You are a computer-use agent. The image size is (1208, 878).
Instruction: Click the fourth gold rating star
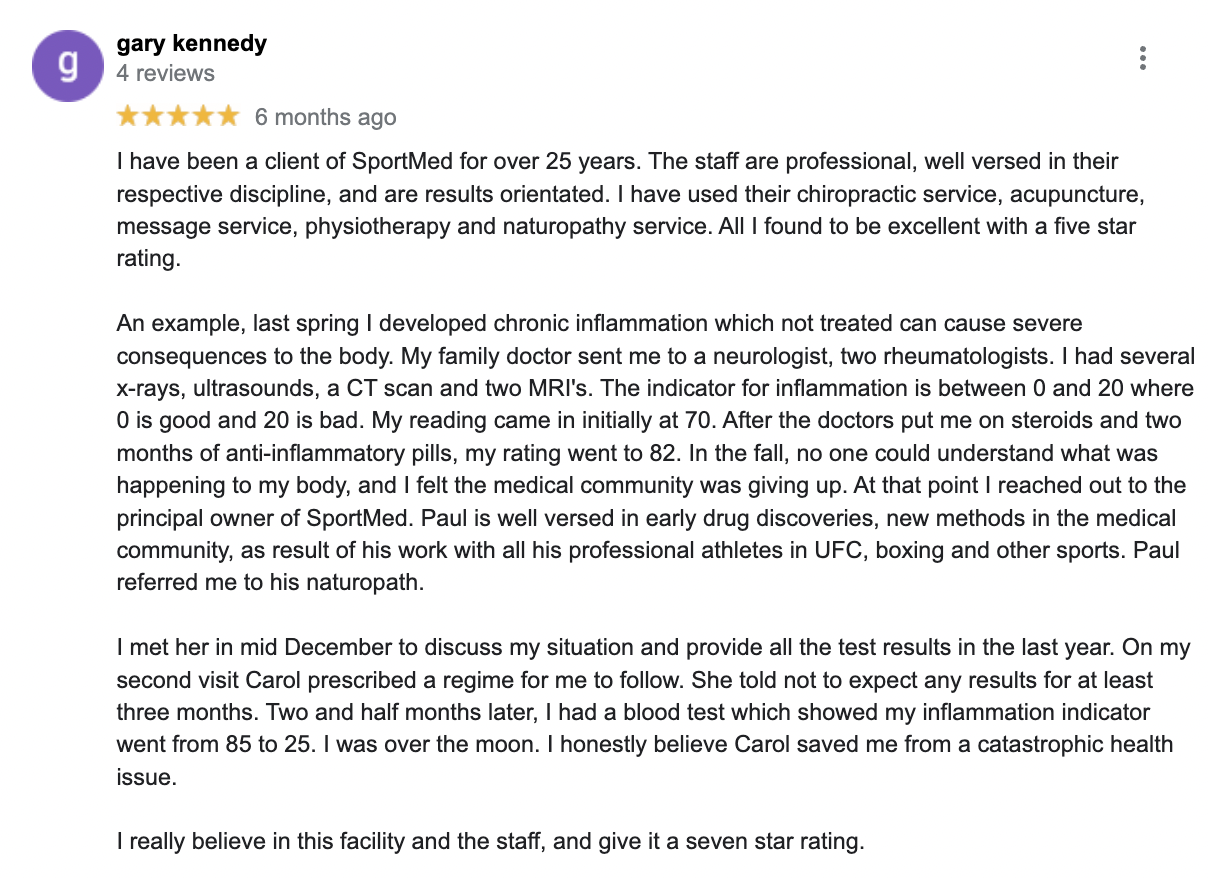coord(203,117)
